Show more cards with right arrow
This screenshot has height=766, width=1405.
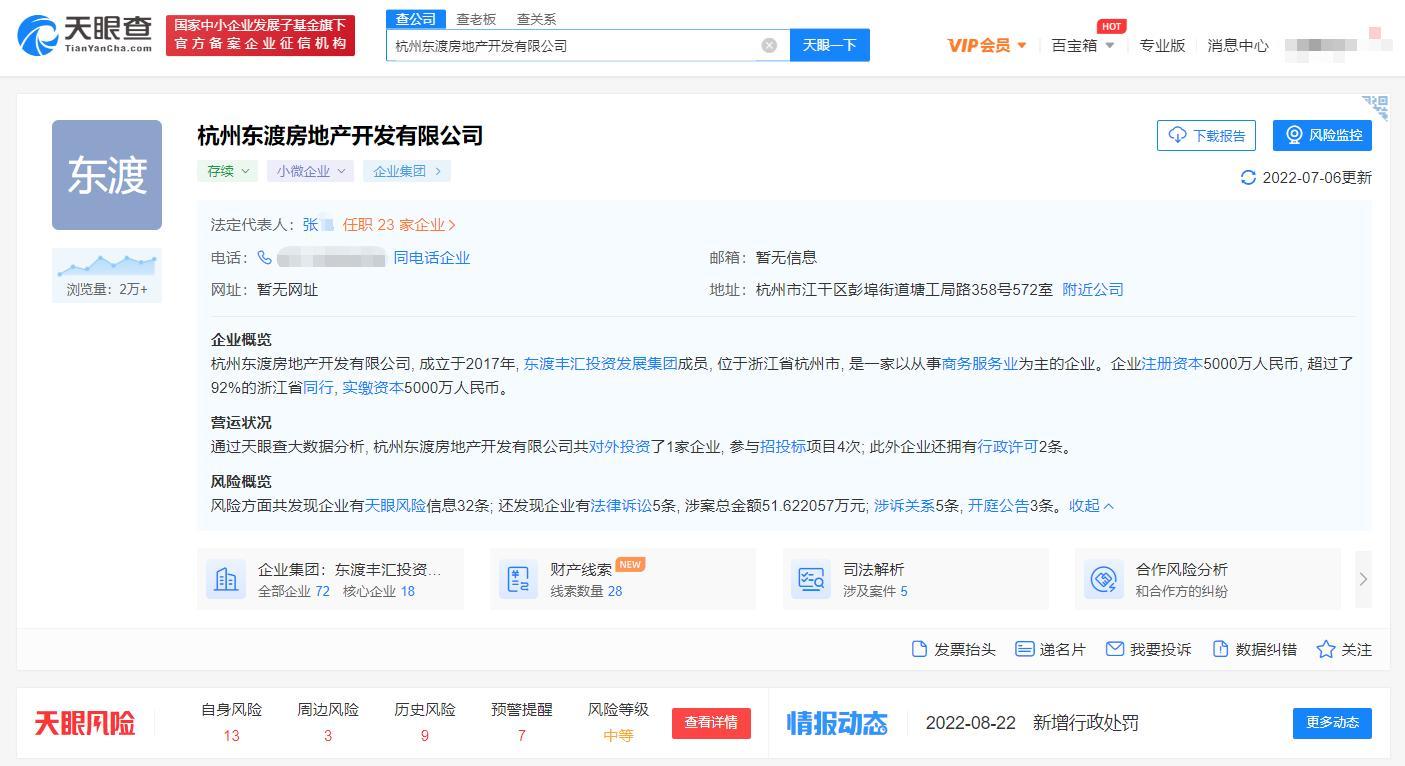(x=1363, y=578)
